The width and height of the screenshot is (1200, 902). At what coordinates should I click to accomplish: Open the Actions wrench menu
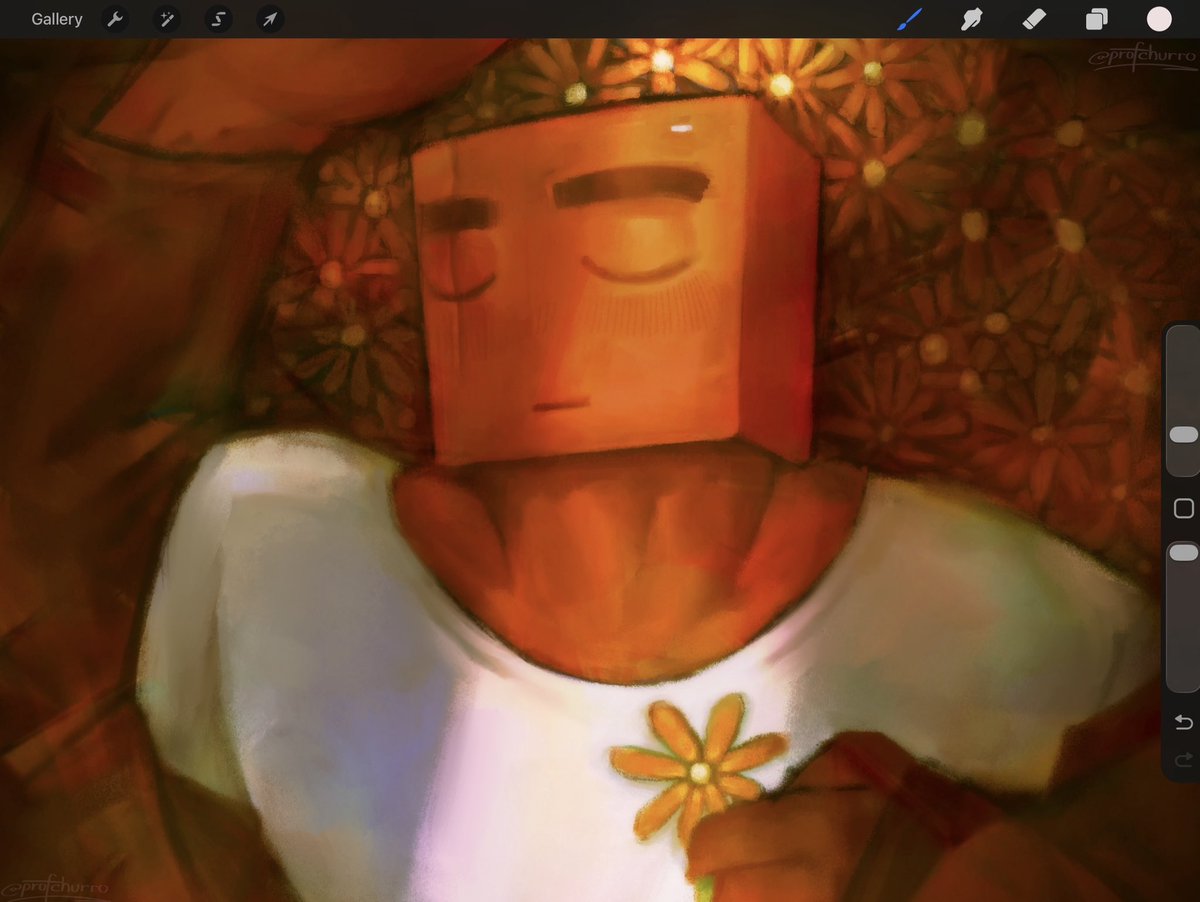pyautogui.click(x=116, y=19)
